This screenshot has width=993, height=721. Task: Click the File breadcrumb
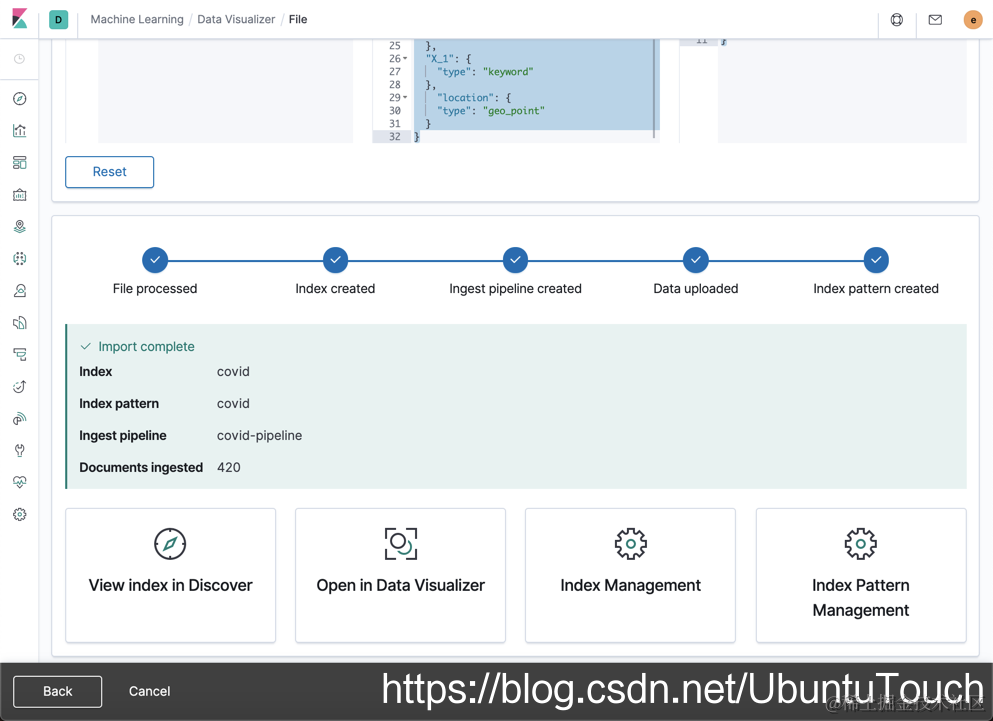coord(298,20)
